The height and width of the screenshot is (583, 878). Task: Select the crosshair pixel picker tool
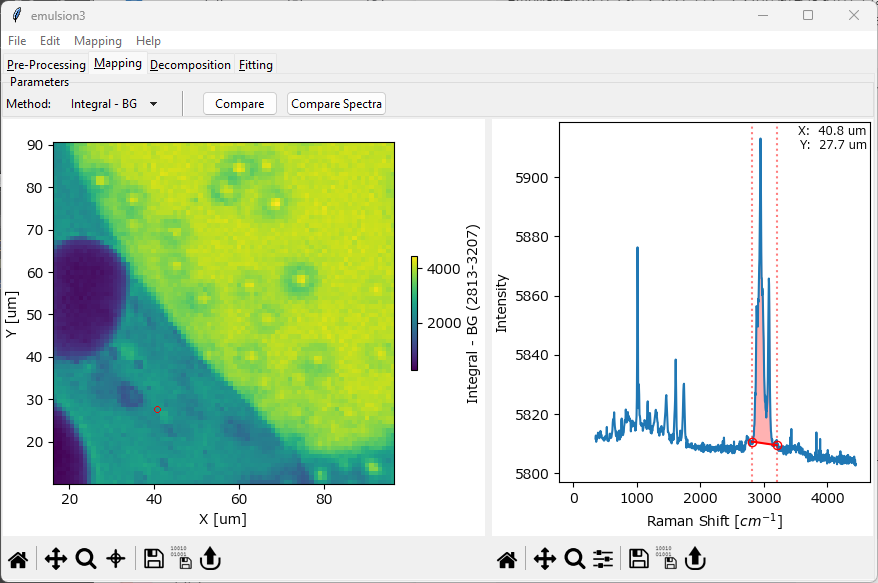click(x=116, y=559)
